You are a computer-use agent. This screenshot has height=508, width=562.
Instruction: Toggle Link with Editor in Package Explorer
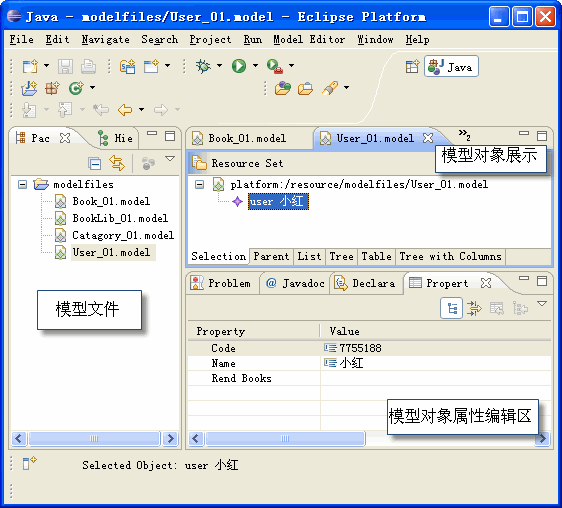[x=117, y=163]
